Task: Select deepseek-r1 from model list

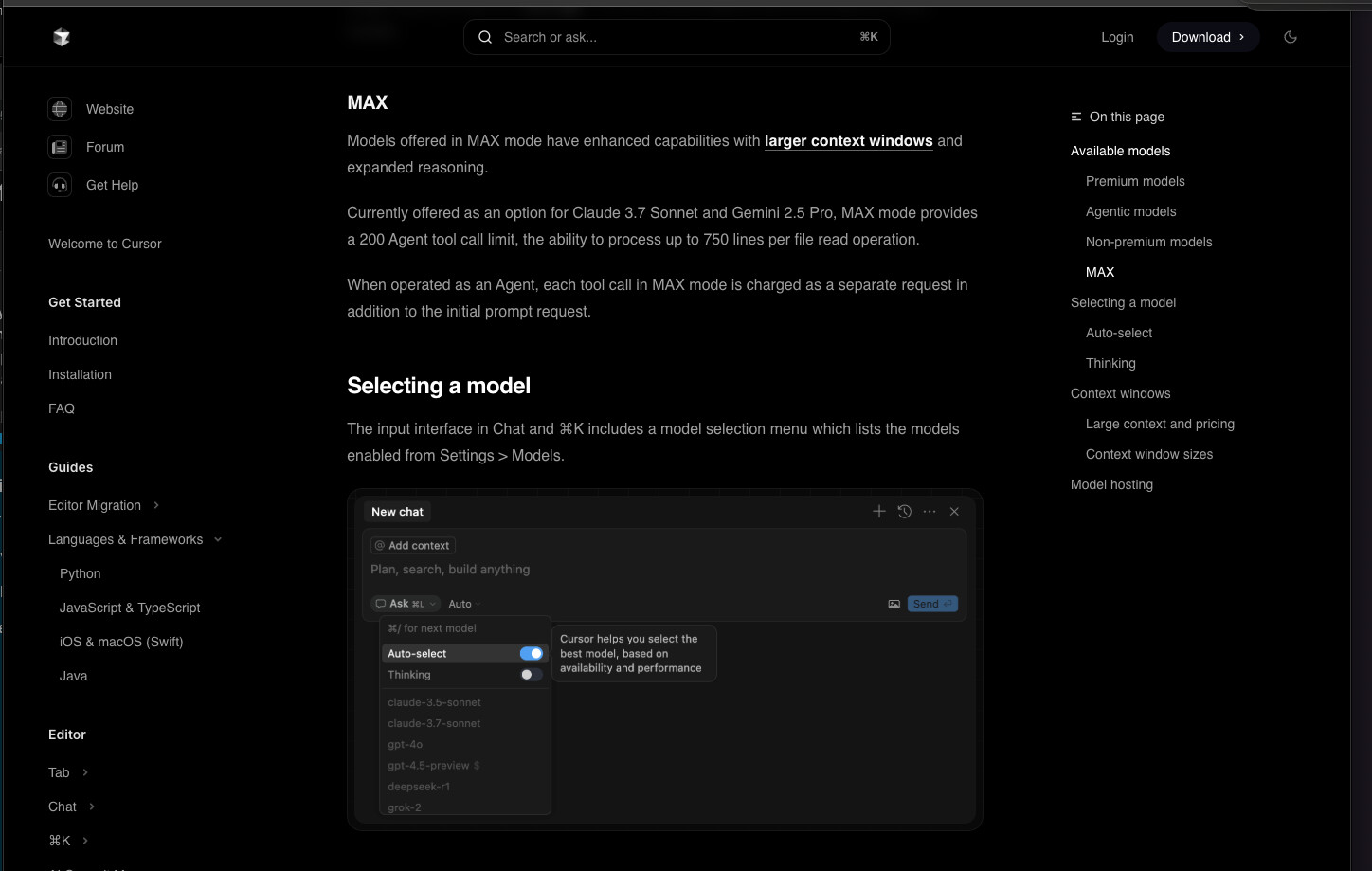Action: (419, 787)
